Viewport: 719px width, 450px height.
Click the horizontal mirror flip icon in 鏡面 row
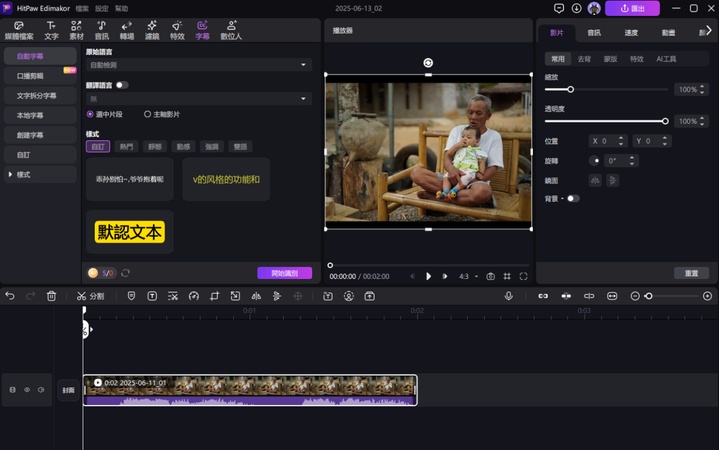(595, 180)
